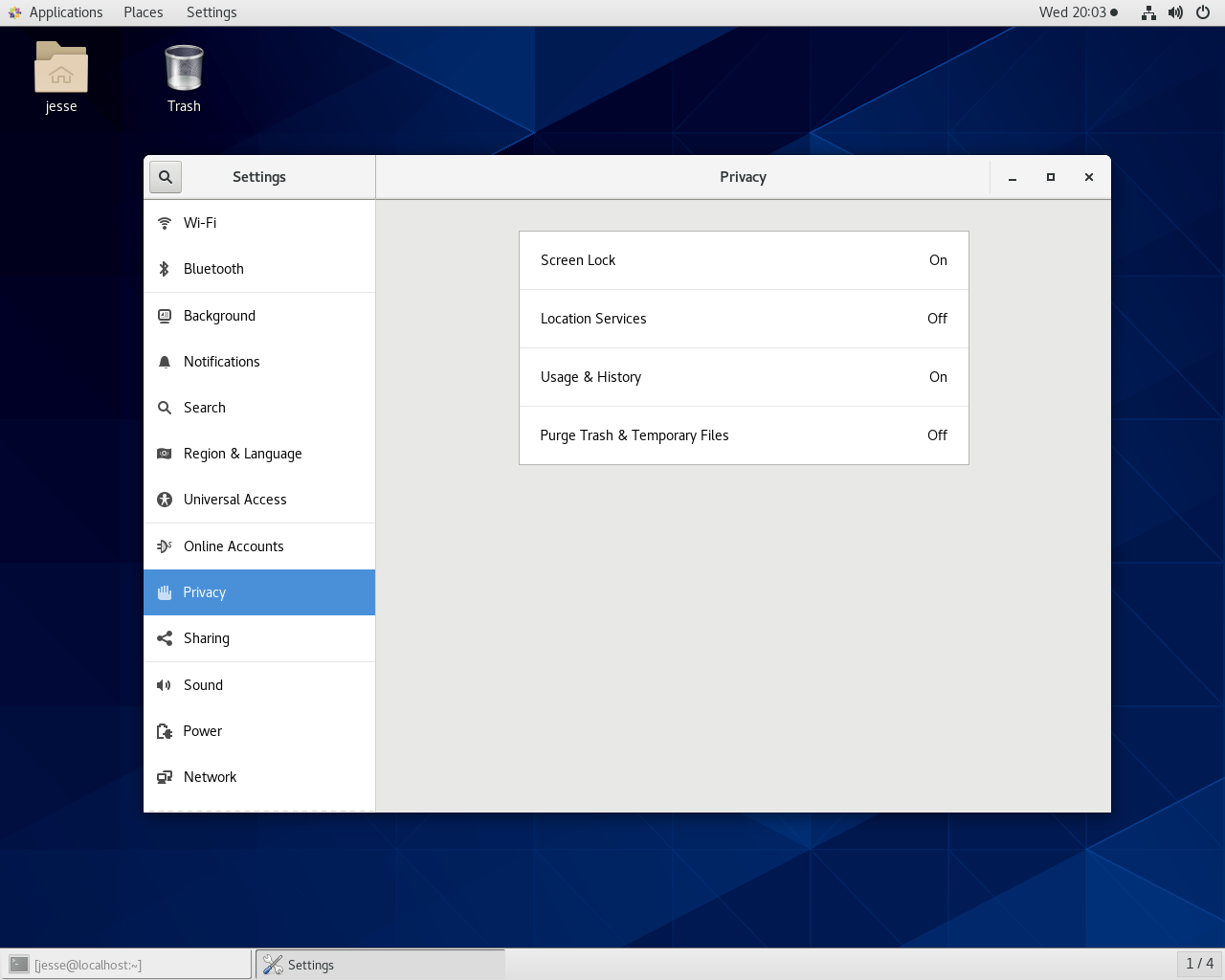Open Screen Lock settings row
The image size is (1225, 980).
pos(744,260)
